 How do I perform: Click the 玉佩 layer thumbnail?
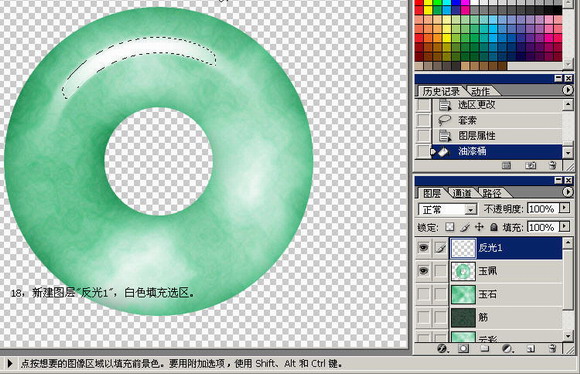(463, 271)
